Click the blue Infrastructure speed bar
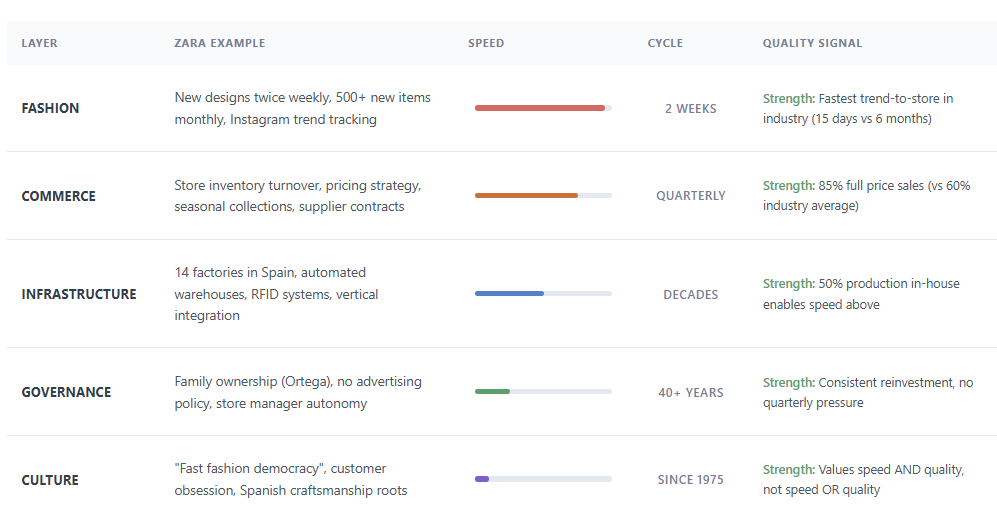The height and width of the screenshot is (525, 997). (x=510, y=294)
